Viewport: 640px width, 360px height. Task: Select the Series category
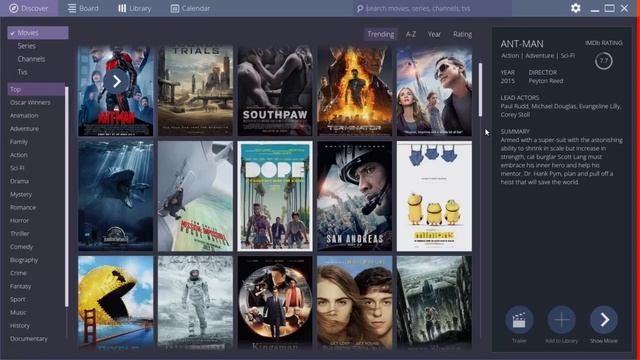pos(27,46)
